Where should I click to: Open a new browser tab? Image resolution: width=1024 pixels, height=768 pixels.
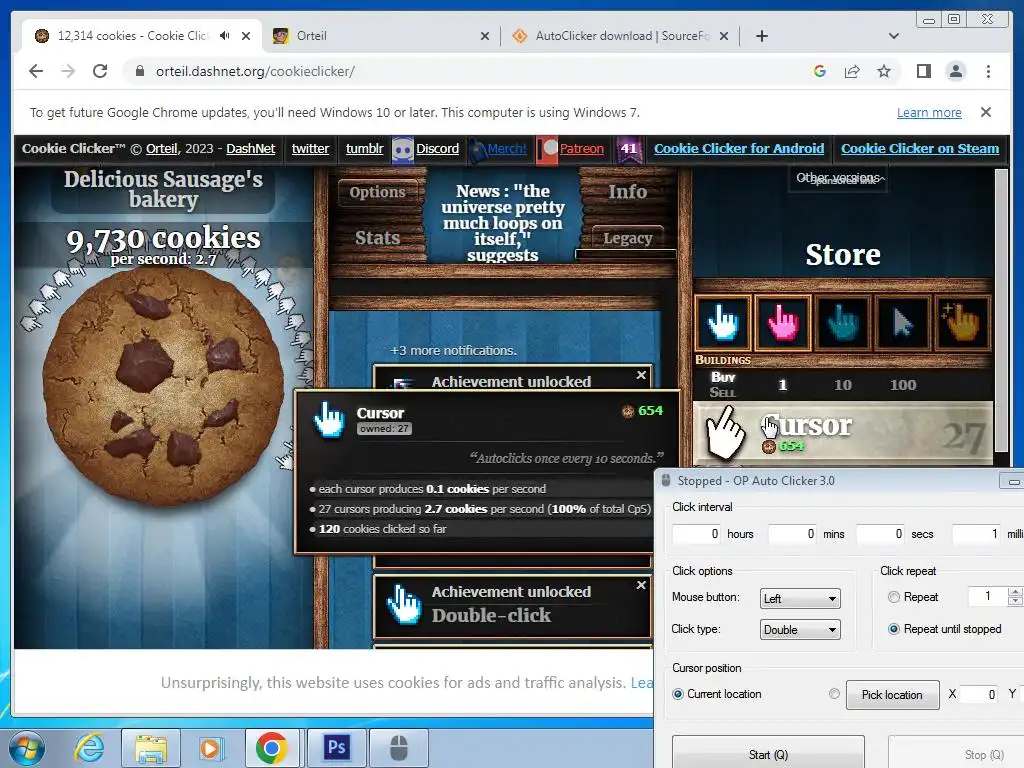click(x=761, y=36)
